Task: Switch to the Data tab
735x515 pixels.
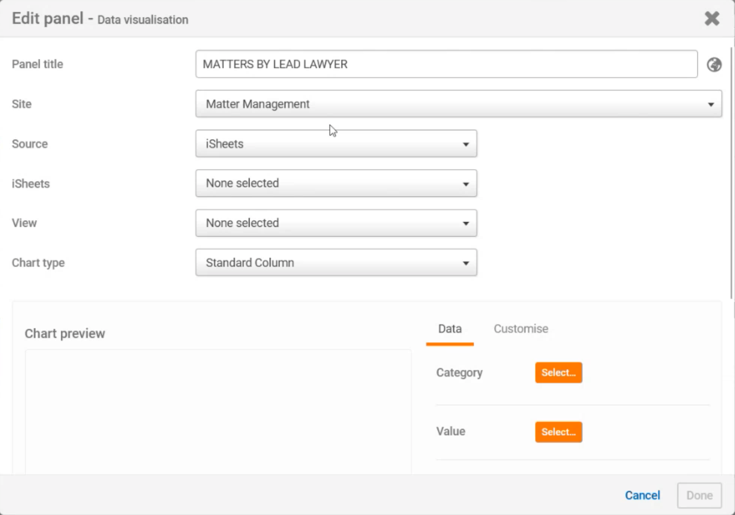Action: [450, 329]
